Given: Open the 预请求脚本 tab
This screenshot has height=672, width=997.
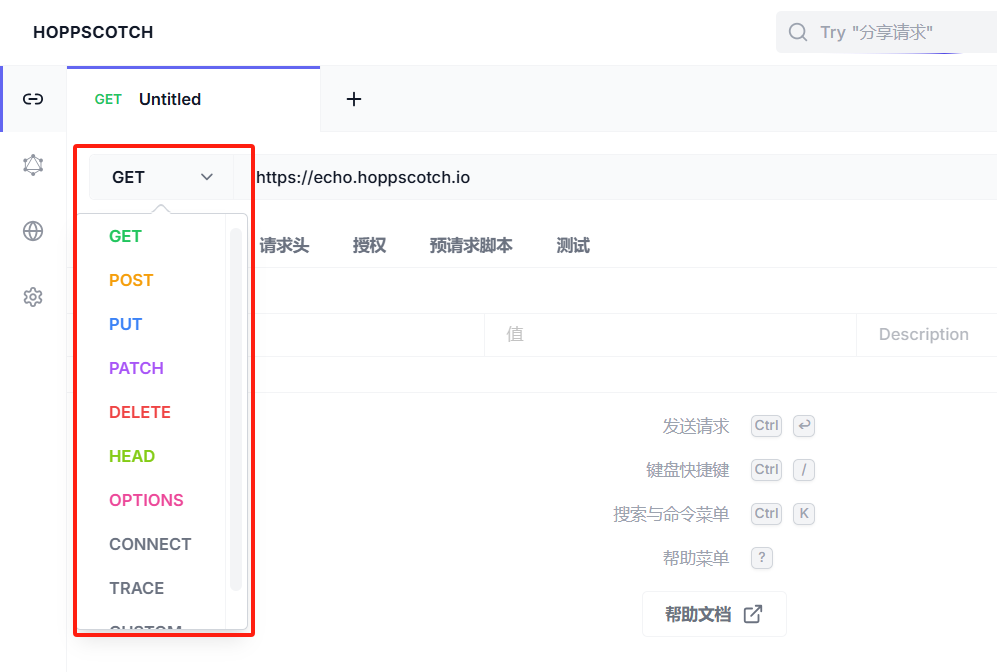Looking at the screenshot, I should 471,245.
